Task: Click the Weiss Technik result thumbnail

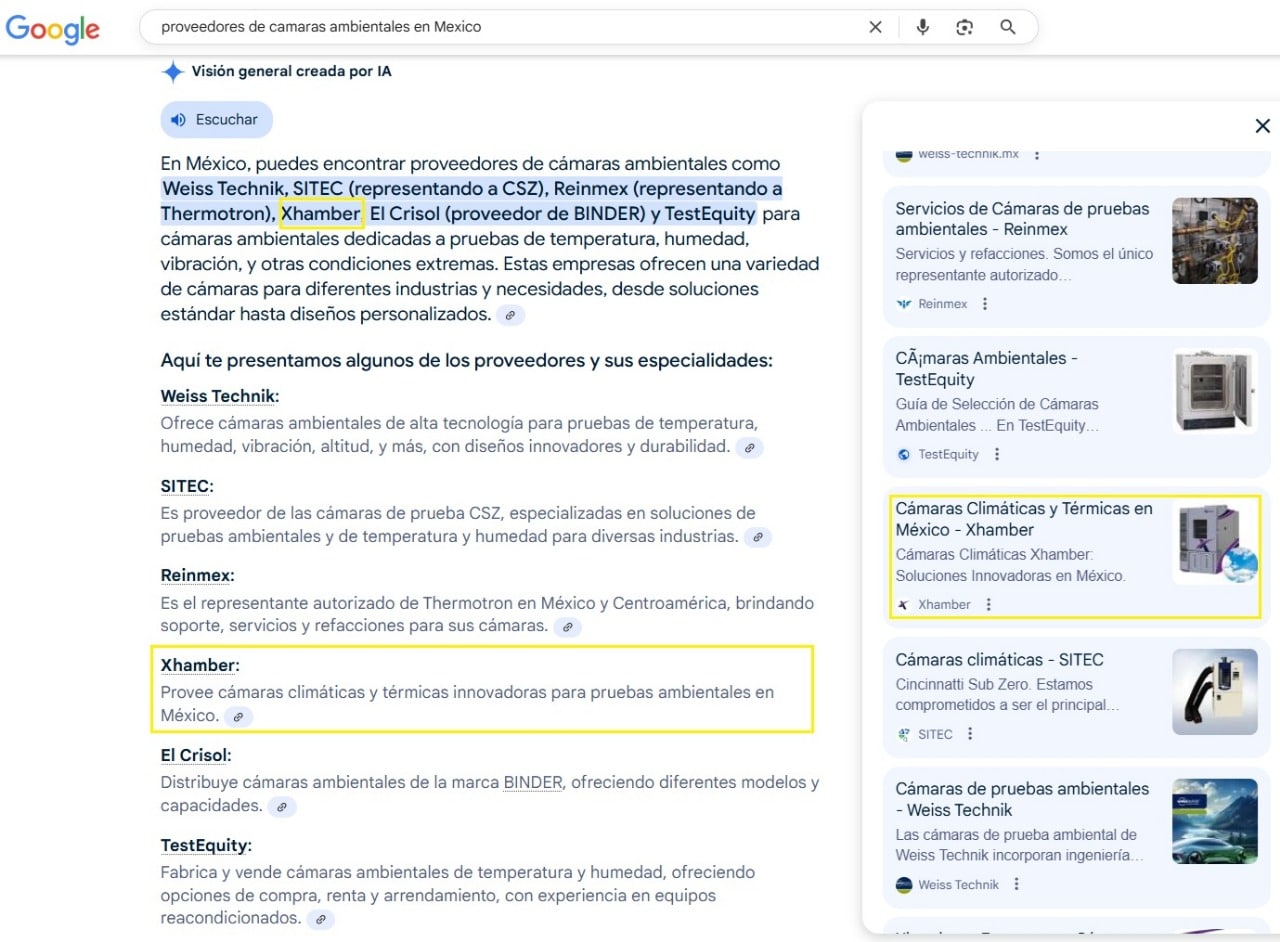Action: pyautogui.click(x=1215, y=821)
